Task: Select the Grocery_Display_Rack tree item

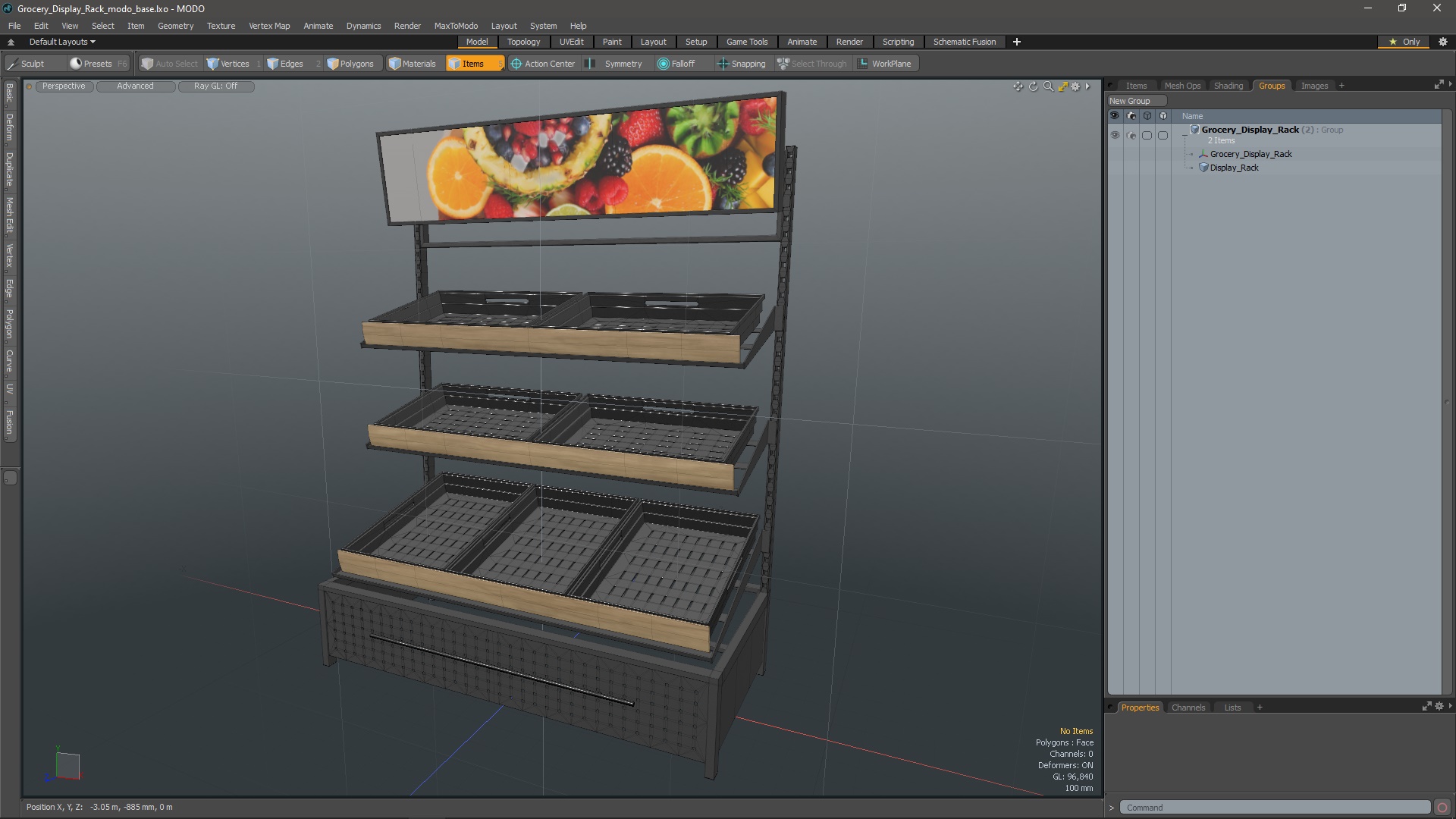Action: 1251,154
